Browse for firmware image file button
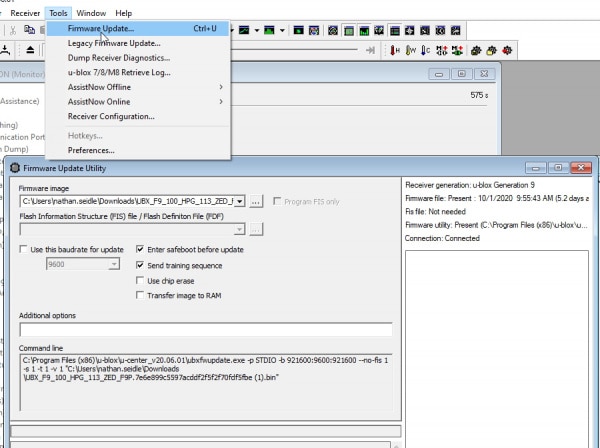The height and width of the screenshot is (448, 600). coord(256,201)
